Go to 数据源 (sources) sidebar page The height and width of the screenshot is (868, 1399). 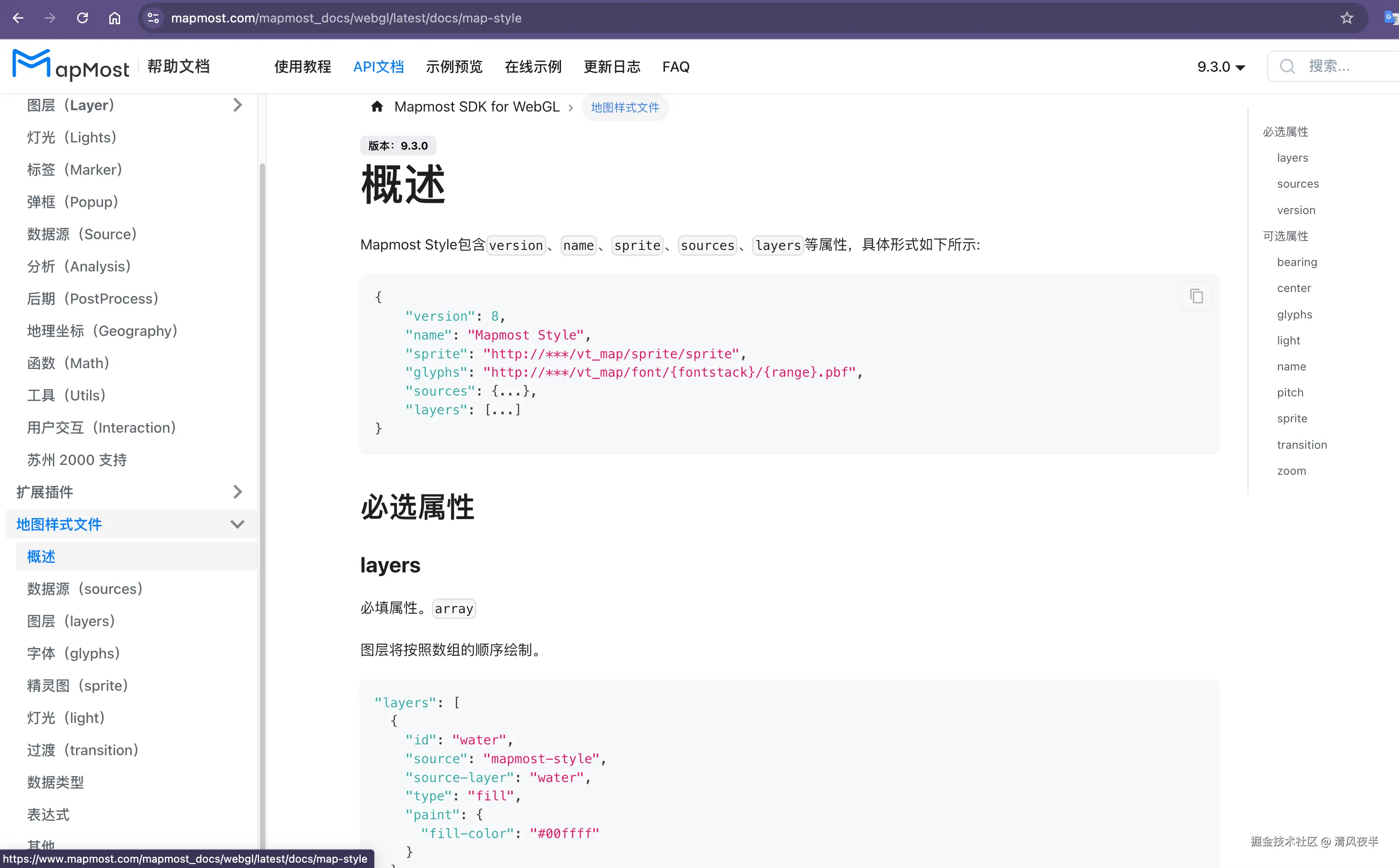84,589
